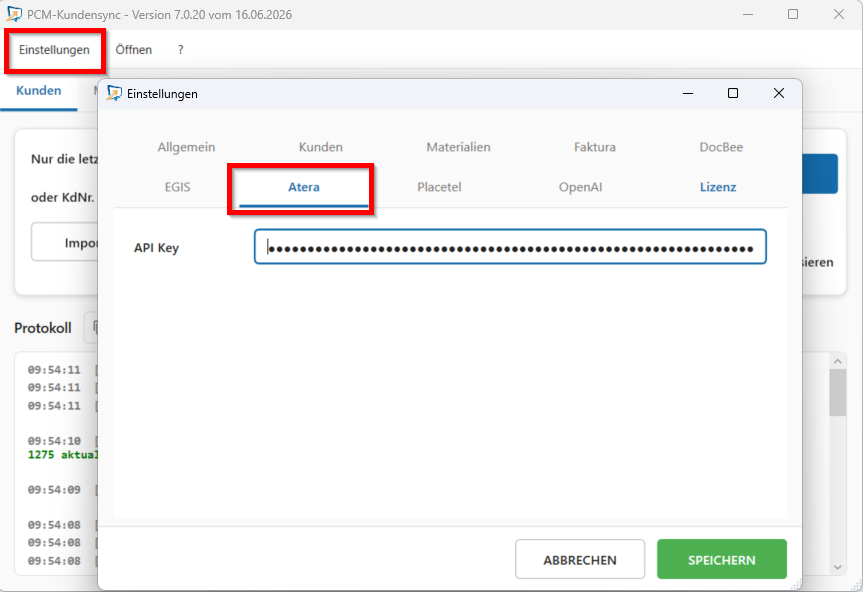The image size is (863, 592).
Task: Maximize the PCM-Kundensync main window
Action: (x=793, y=14)
